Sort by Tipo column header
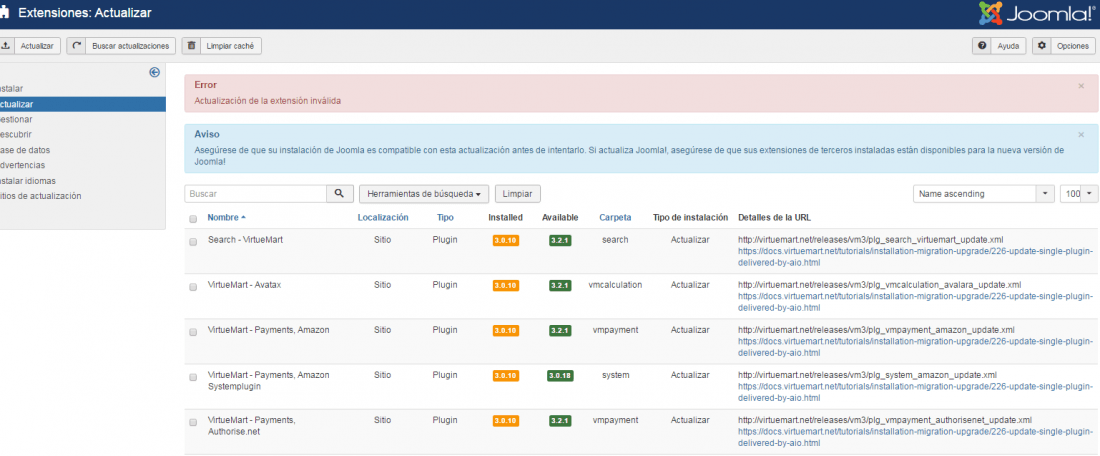This screenshot has height=456, width=1100. point(445,218)
